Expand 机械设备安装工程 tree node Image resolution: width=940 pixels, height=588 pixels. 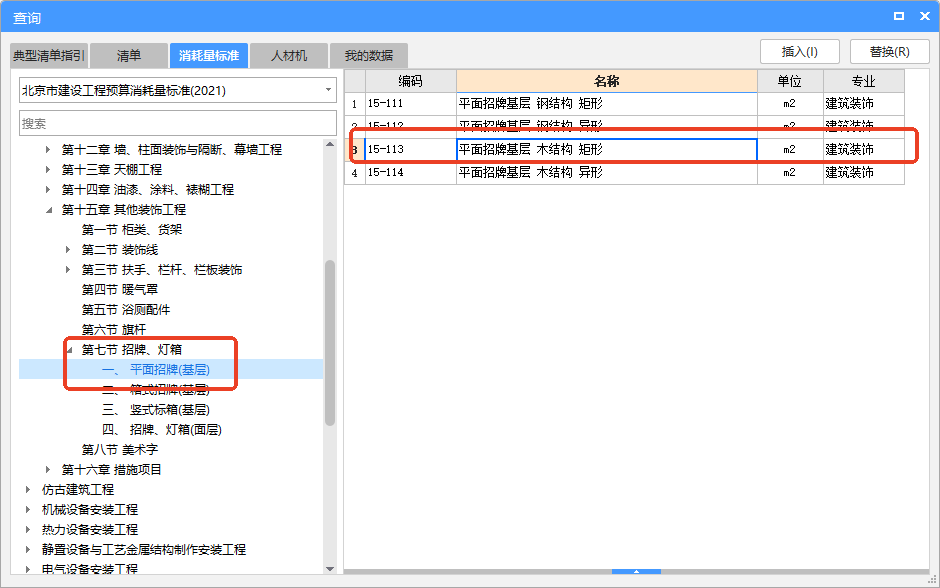click(x=28, y=509)
